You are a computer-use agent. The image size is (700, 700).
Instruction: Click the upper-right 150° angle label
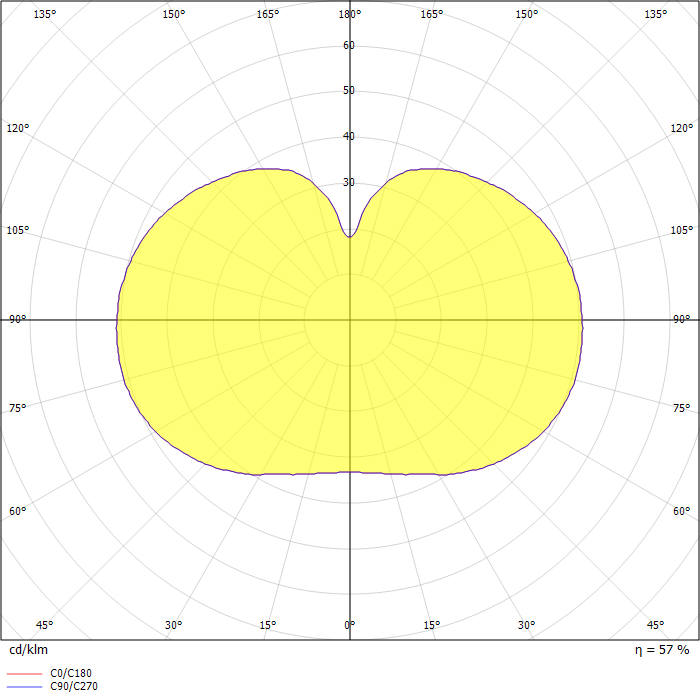click(x=527, y=14)
